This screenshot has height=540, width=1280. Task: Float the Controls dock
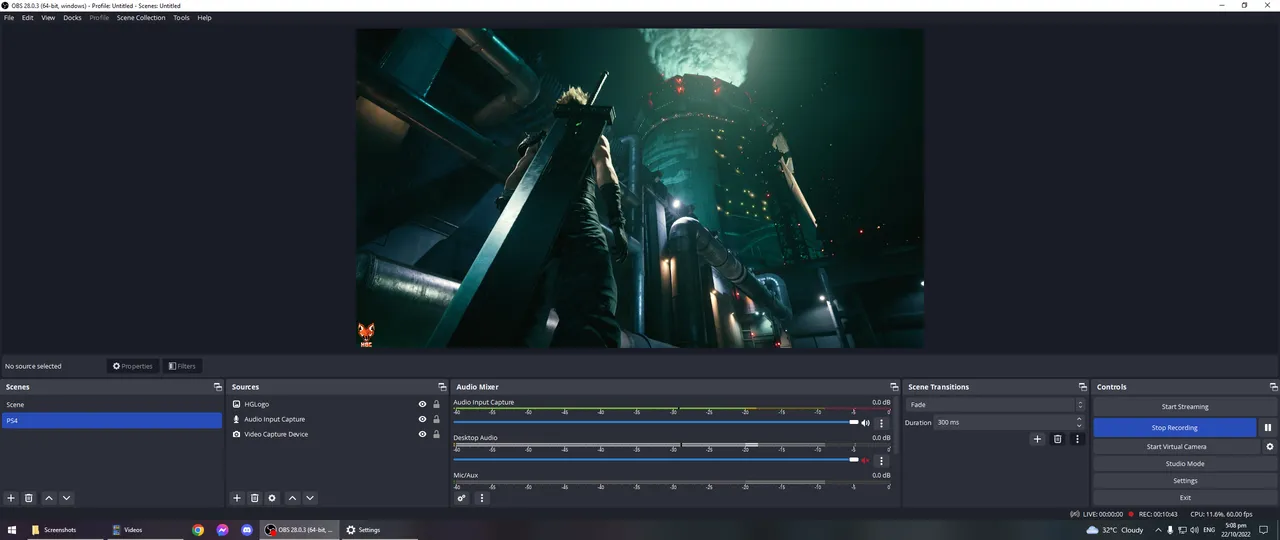[1273, 387]
